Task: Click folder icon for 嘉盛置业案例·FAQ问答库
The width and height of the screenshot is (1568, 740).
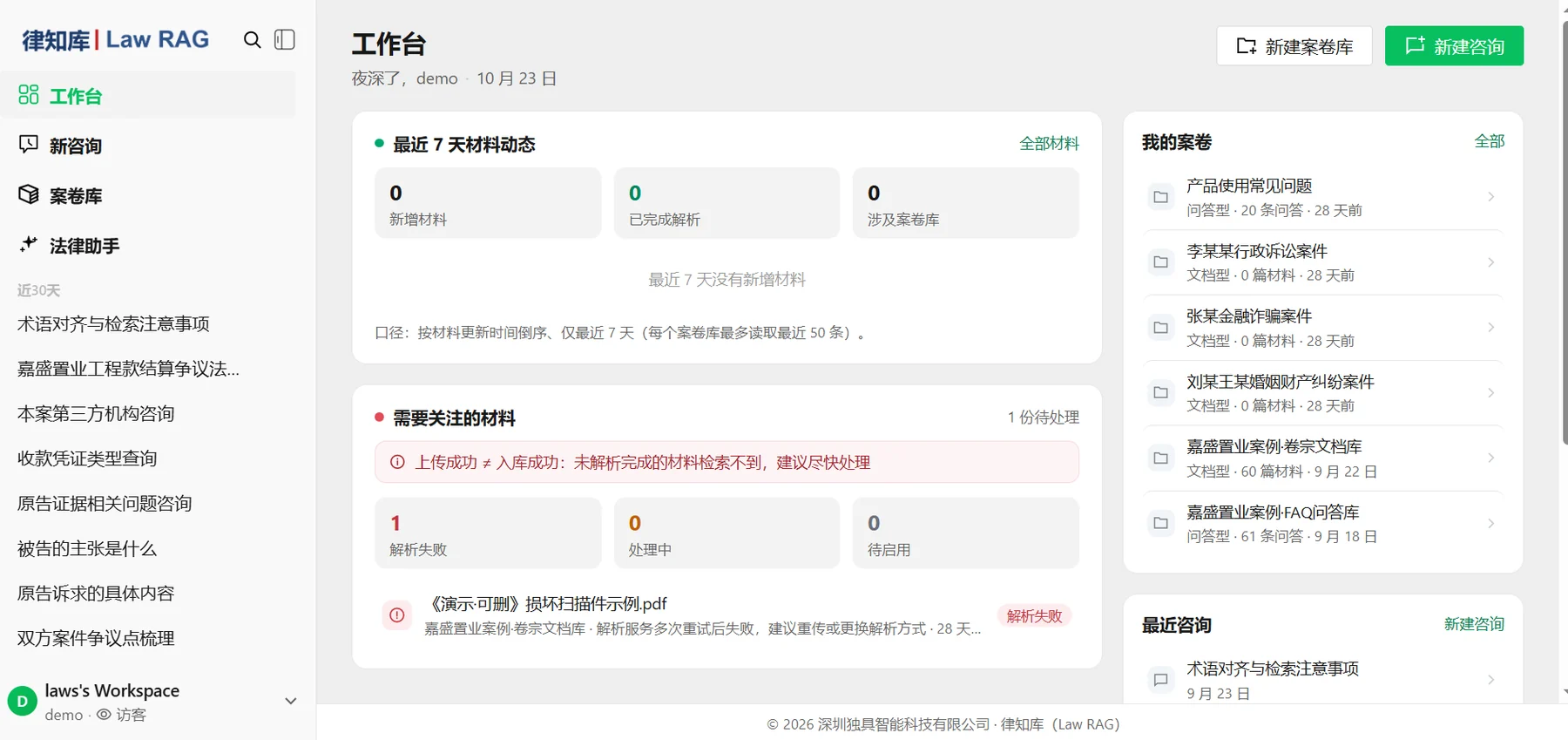Action: tap(1161, 524)
